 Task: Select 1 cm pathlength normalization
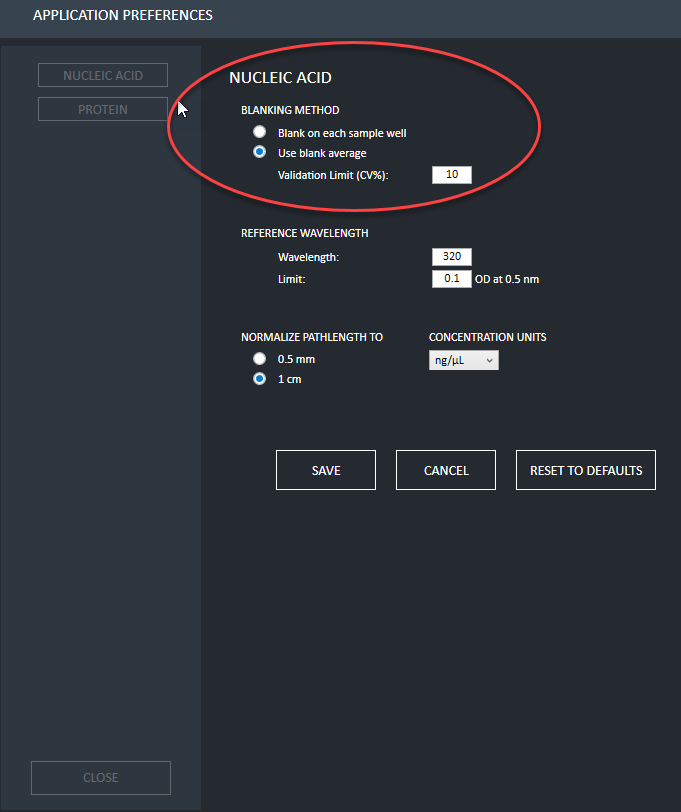click(x=260, y=379)
